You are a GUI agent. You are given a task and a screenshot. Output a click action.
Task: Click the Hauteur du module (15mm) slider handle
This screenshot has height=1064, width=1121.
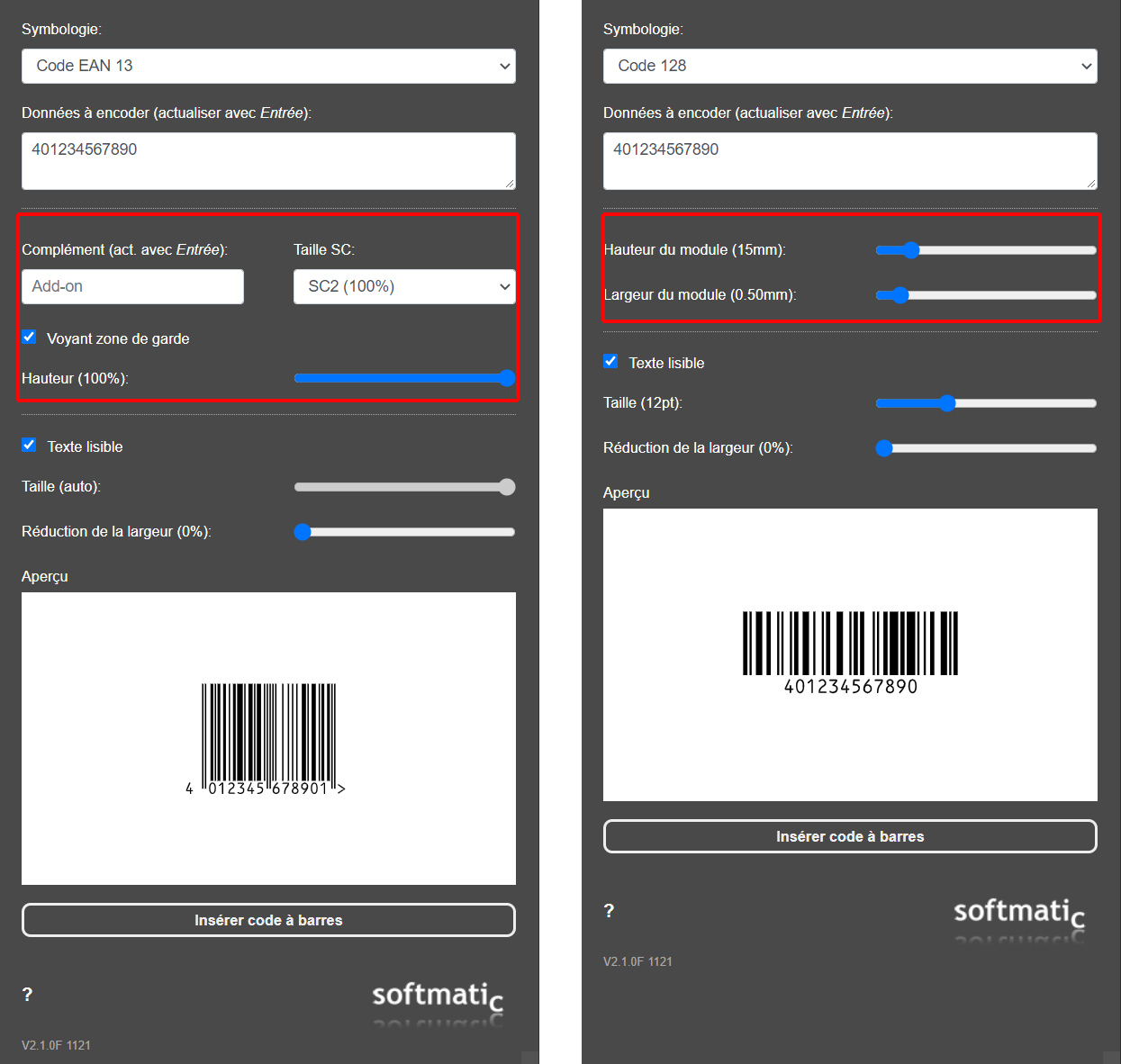click(910, 250)
